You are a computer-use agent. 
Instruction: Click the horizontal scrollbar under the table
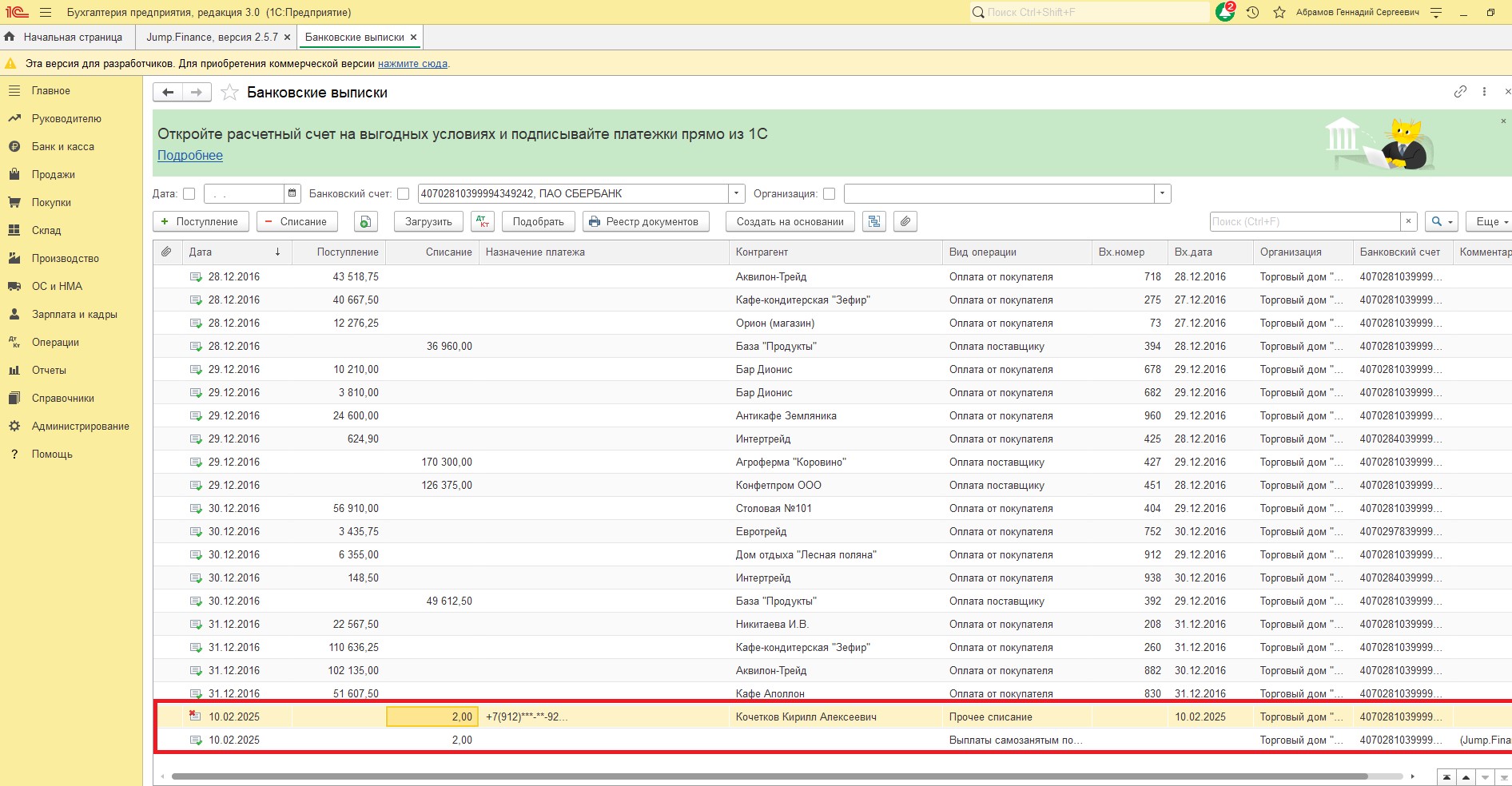[x=767, y=776]
